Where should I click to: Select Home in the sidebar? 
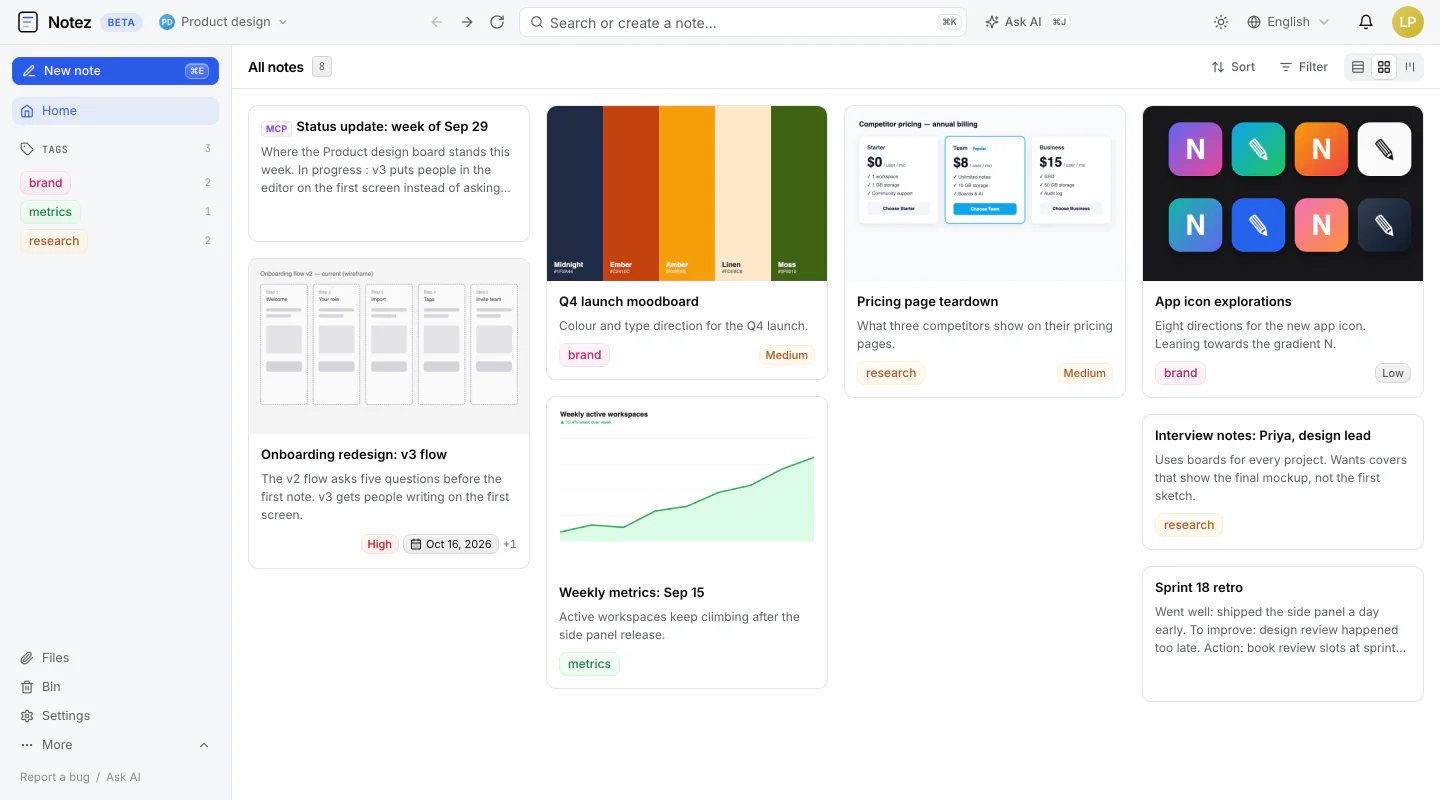115,111
